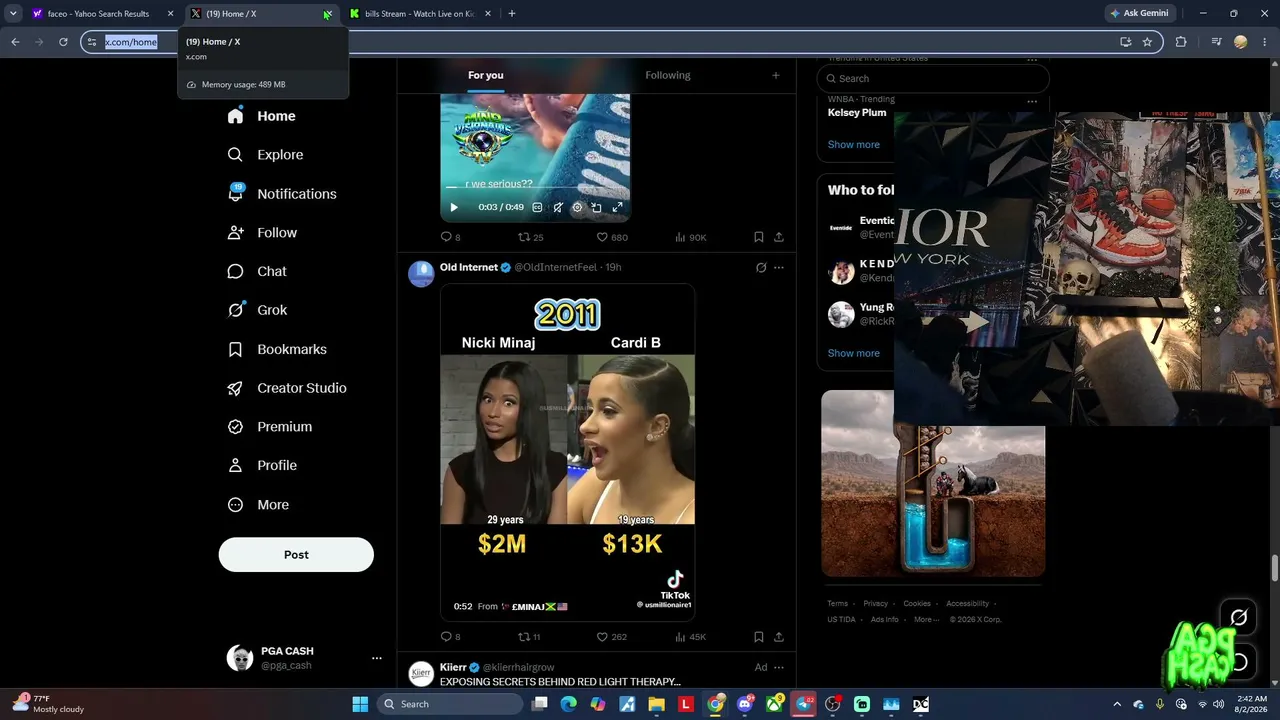
Task: Open File Explorer from taskbar
Action: pos(657,704)
